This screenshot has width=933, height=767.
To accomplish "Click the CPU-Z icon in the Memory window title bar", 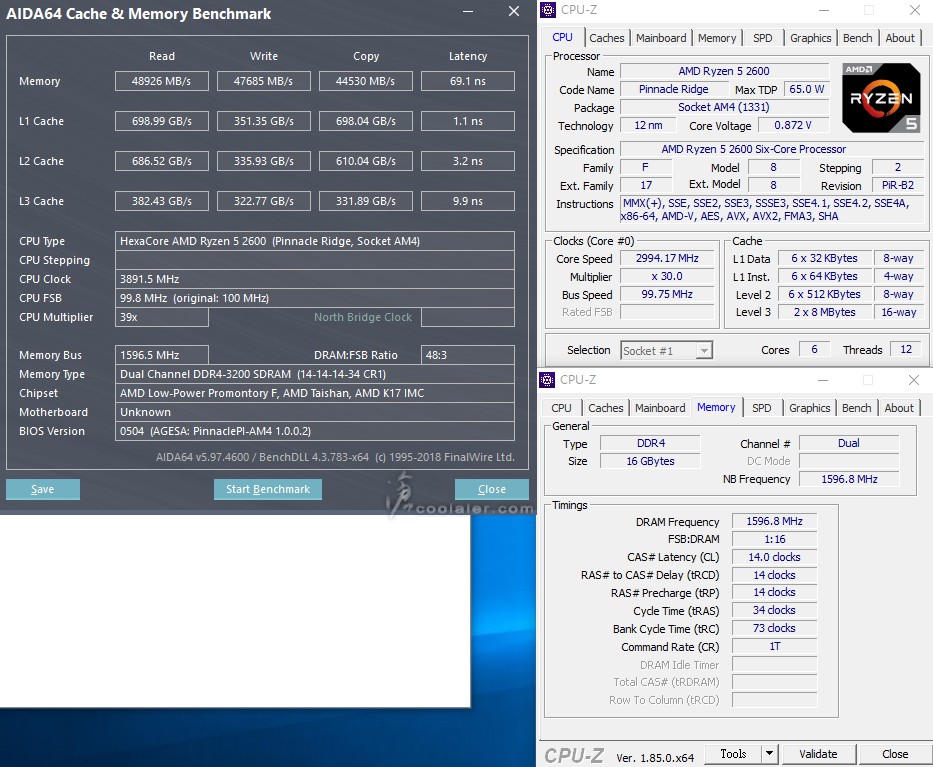I will (547, 380).
